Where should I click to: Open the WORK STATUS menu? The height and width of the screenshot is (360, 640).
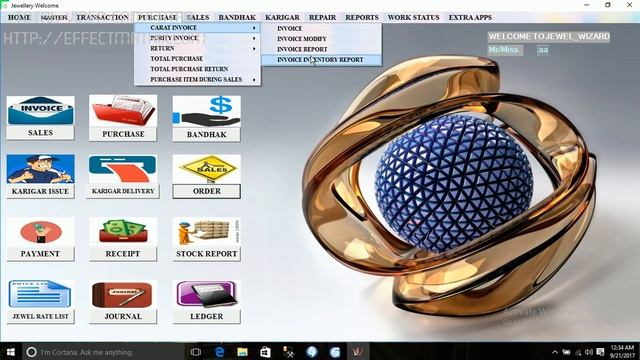coord(413,18)
